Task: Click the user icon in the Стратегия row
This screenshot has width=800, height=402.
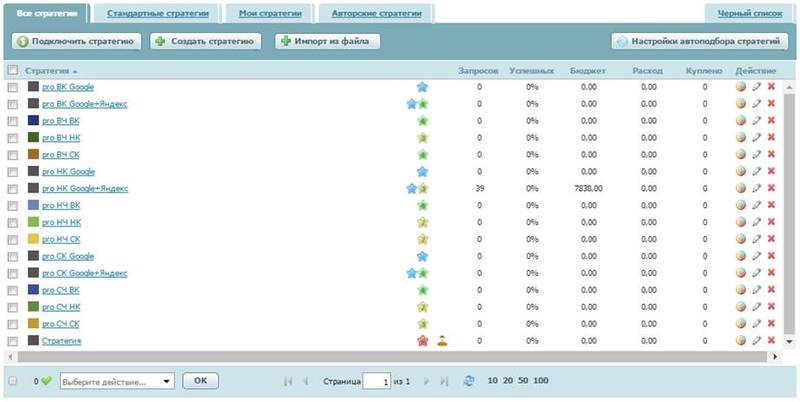Action: point(442,341)
